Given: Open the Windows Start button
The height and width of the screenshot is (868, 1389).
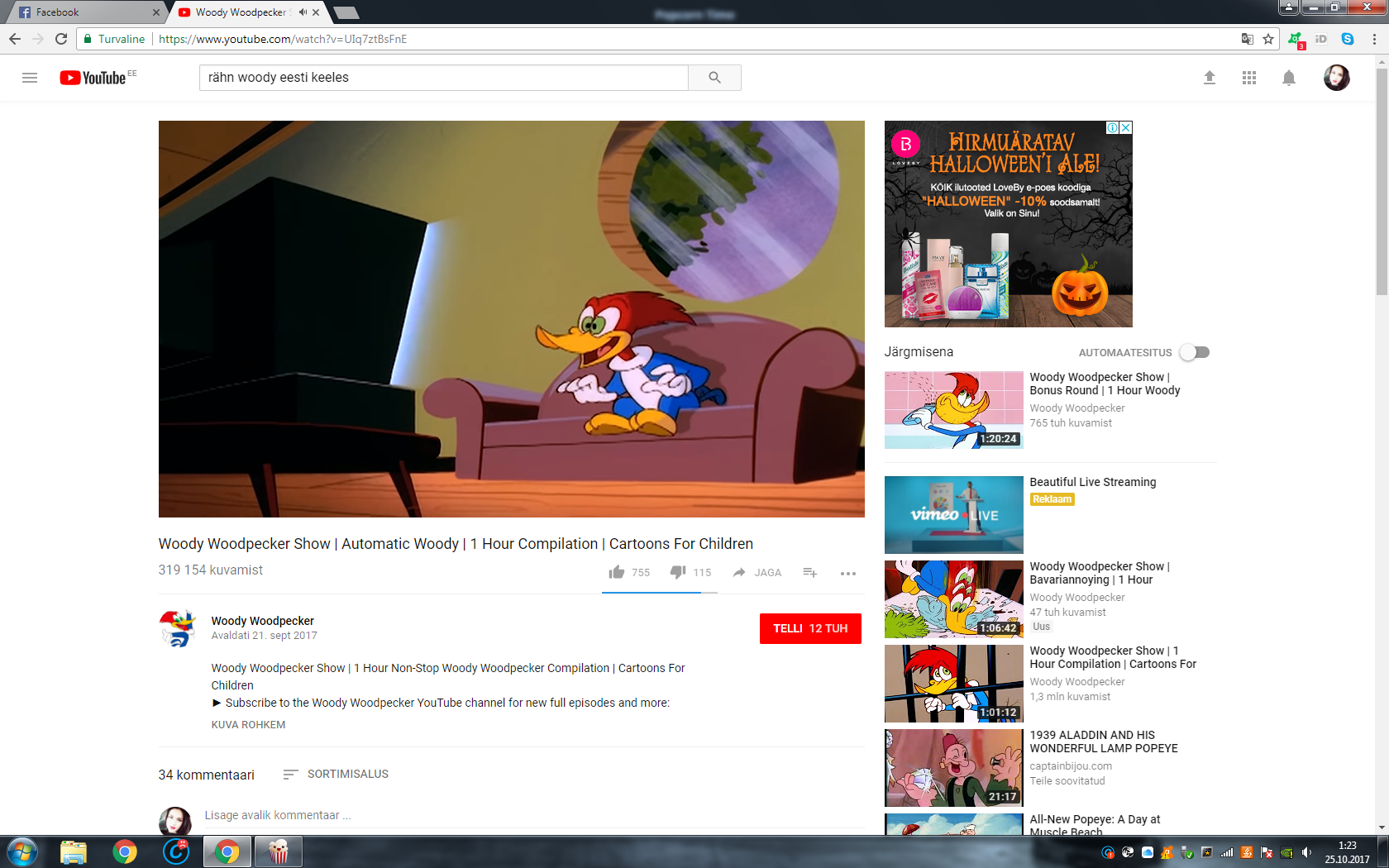Looking at the screenshot, I should point(22,851).
